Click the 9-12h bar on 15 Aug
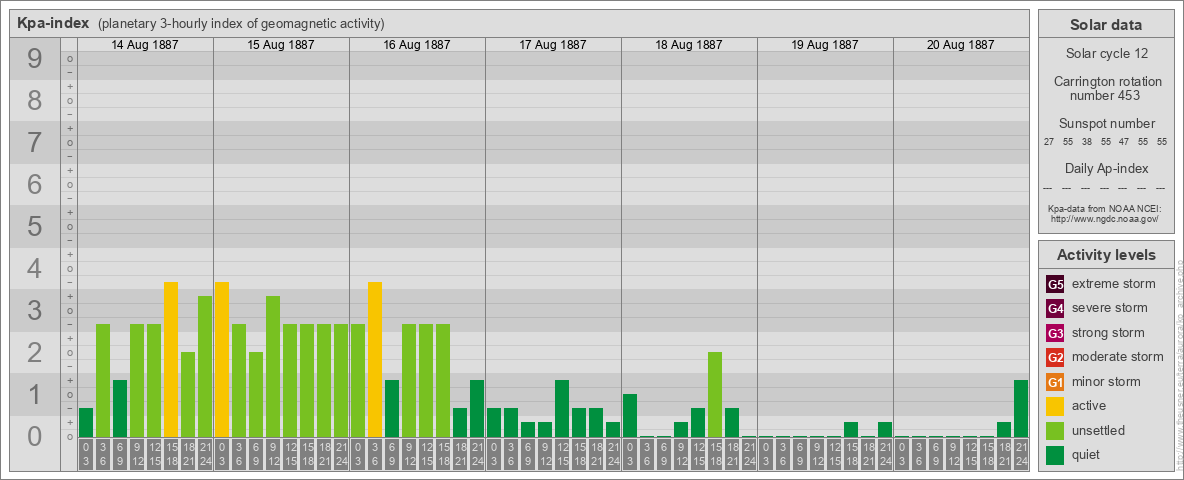The image size is (1184, 480). (273, 367)
